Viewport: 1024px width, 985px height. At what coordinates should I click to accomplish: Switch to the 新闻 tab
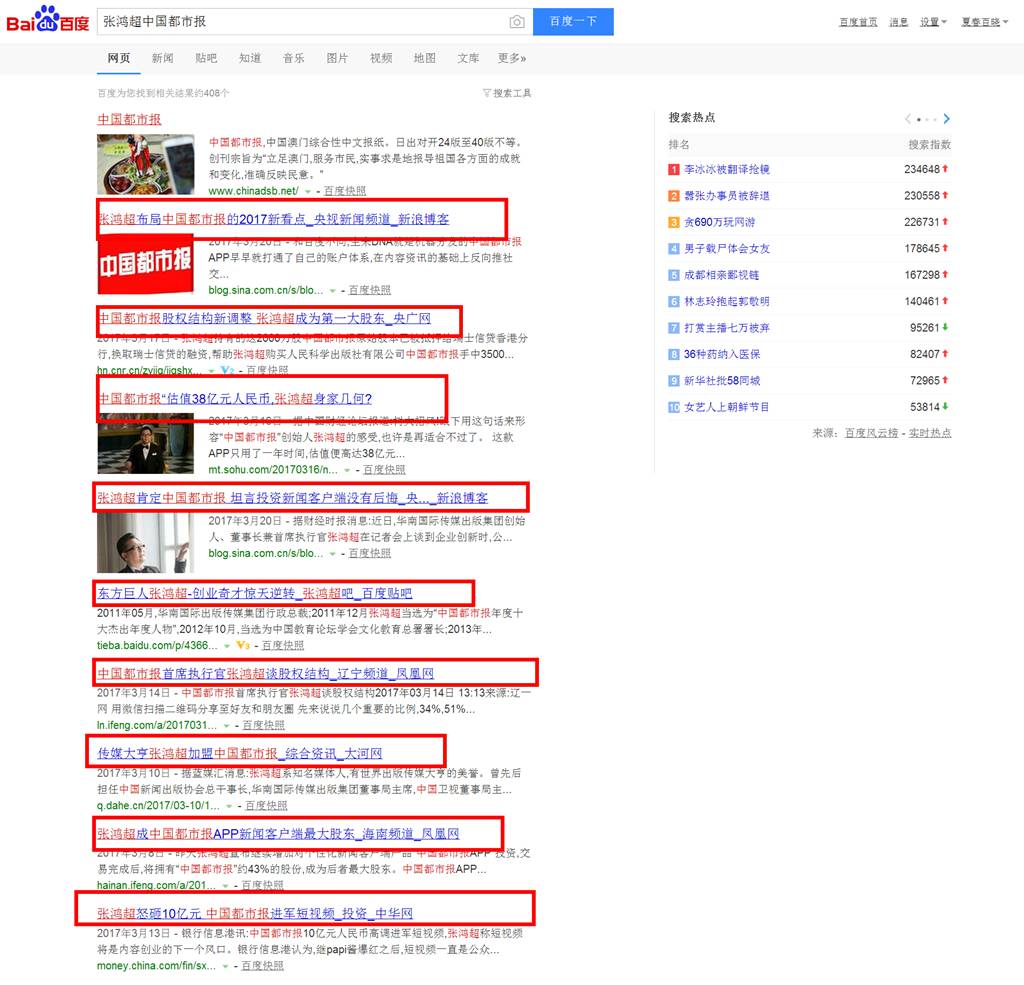[162, 59]
